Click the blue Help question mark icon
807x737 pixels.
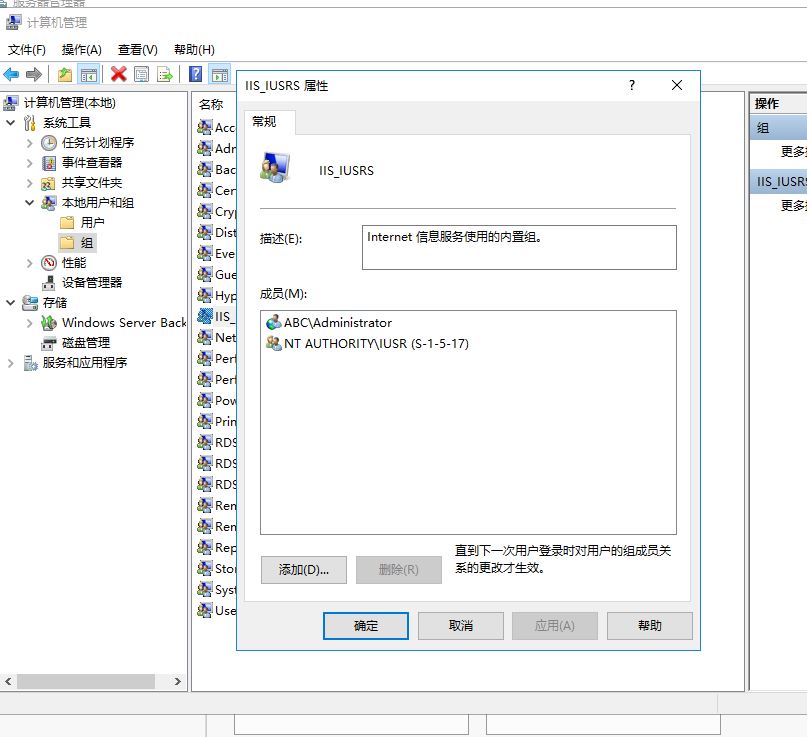(x=197, y=73)
